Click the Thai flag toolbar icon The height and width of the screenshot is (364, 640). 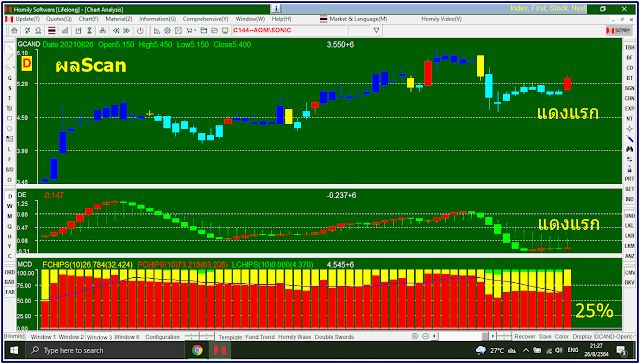tap(52, 31)
